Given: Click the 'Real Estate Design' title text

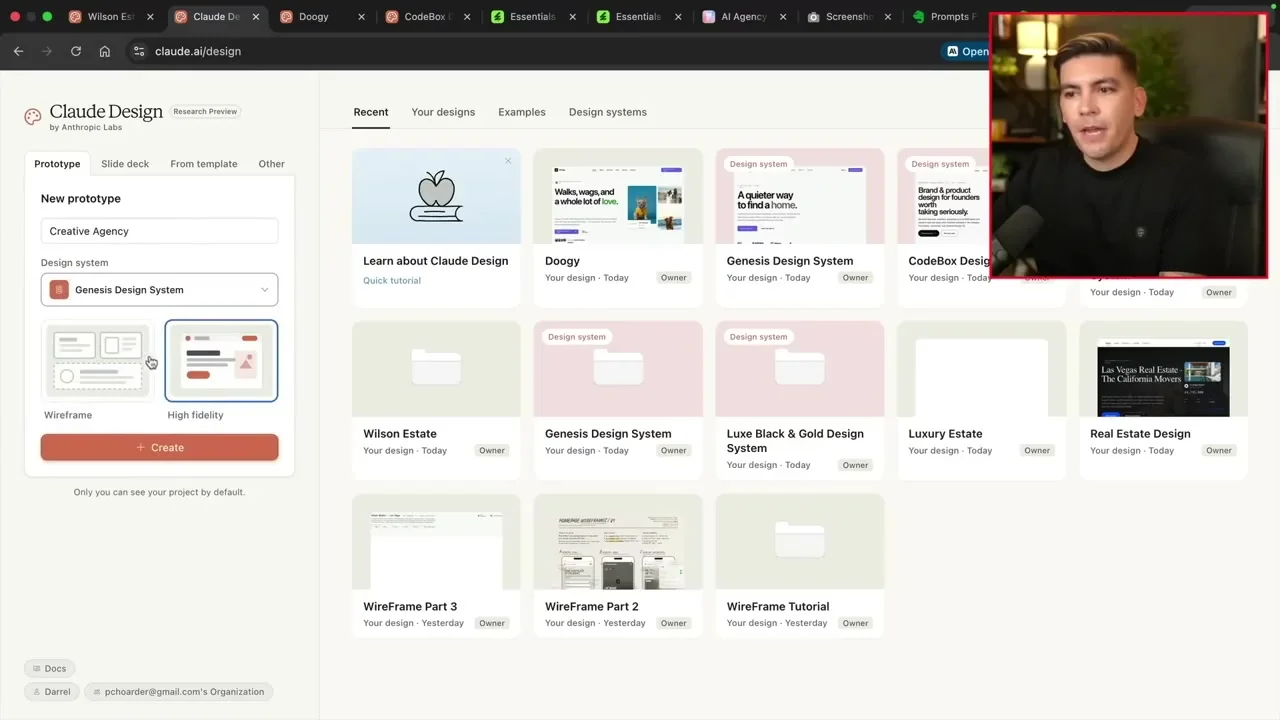Looking at the screenshot, I should 1140,434.
